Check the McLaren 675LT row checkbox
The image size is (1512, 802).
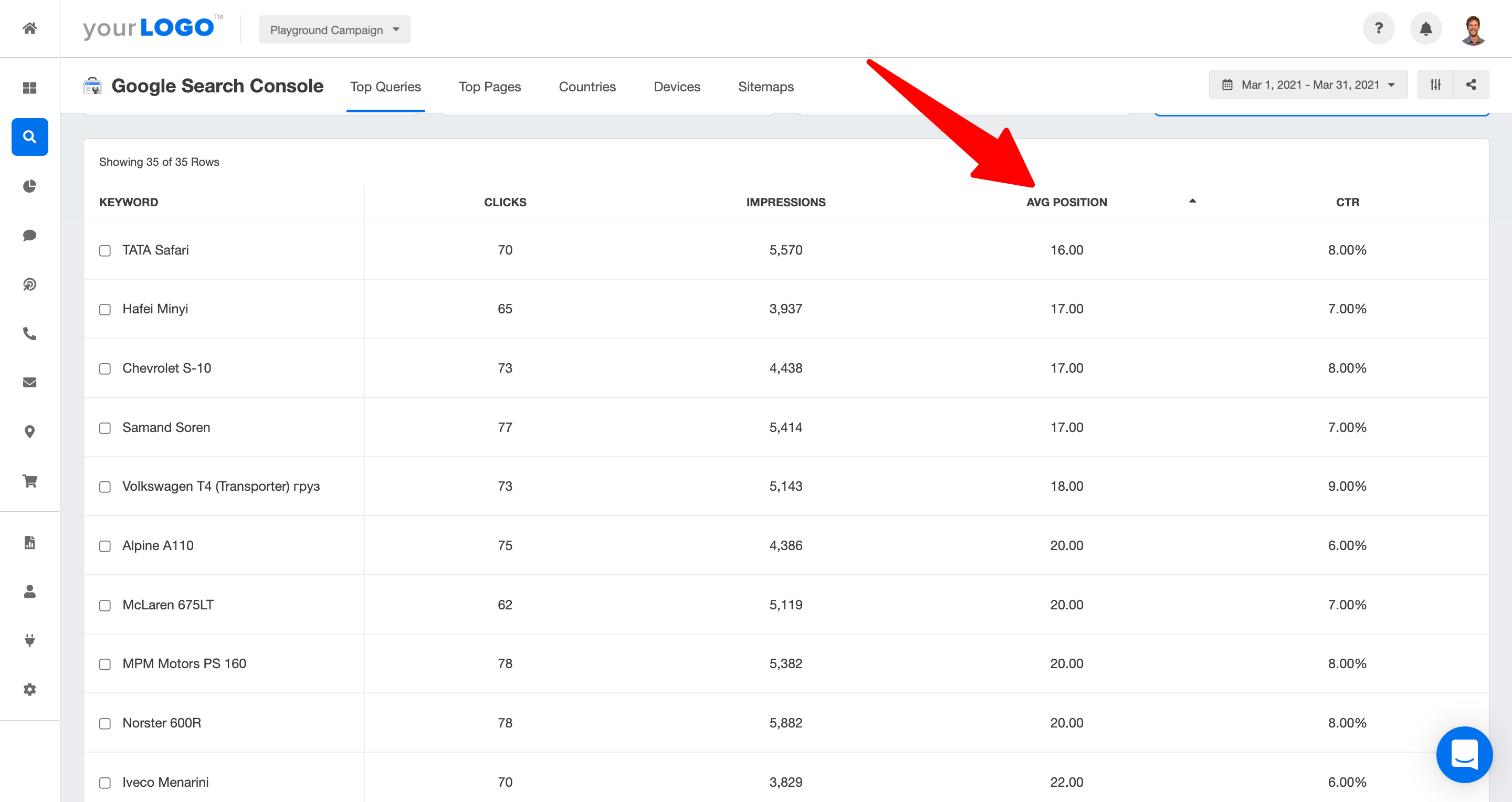(x=105, y=605)
